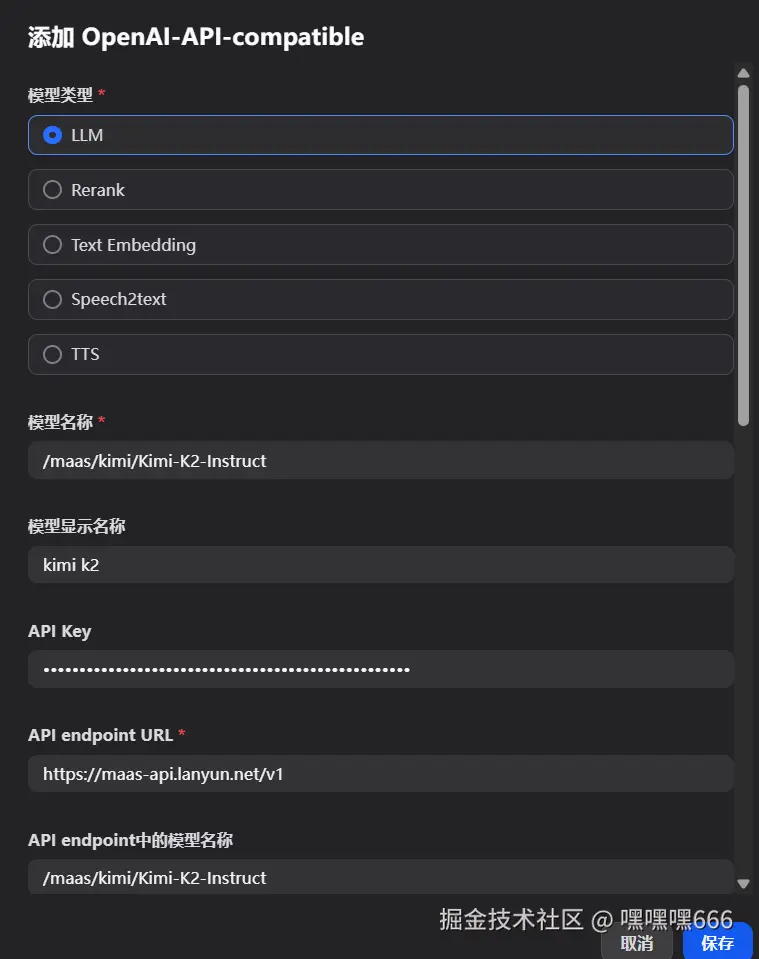
Task: Click the API endpoint URL input field
Action: [380, 774]
